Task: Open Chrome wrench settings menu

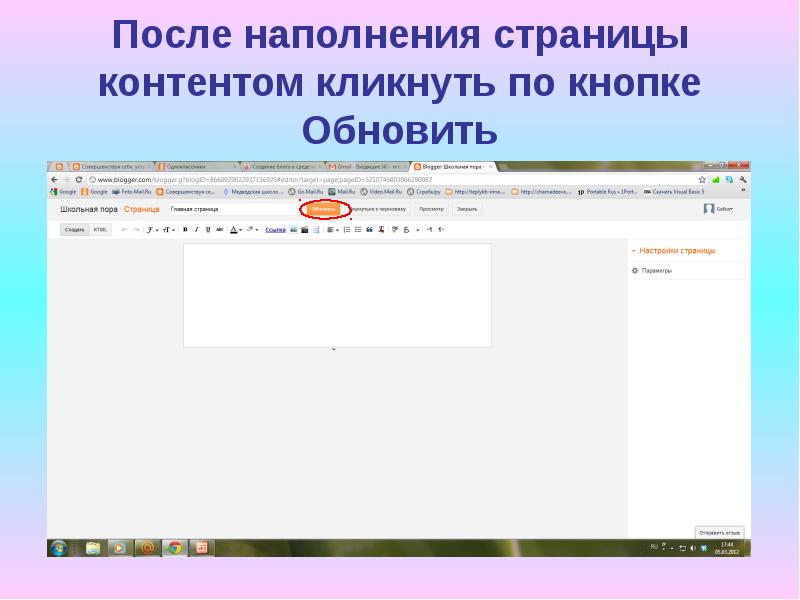Action: pyautogui.click(x=741, y=180)
